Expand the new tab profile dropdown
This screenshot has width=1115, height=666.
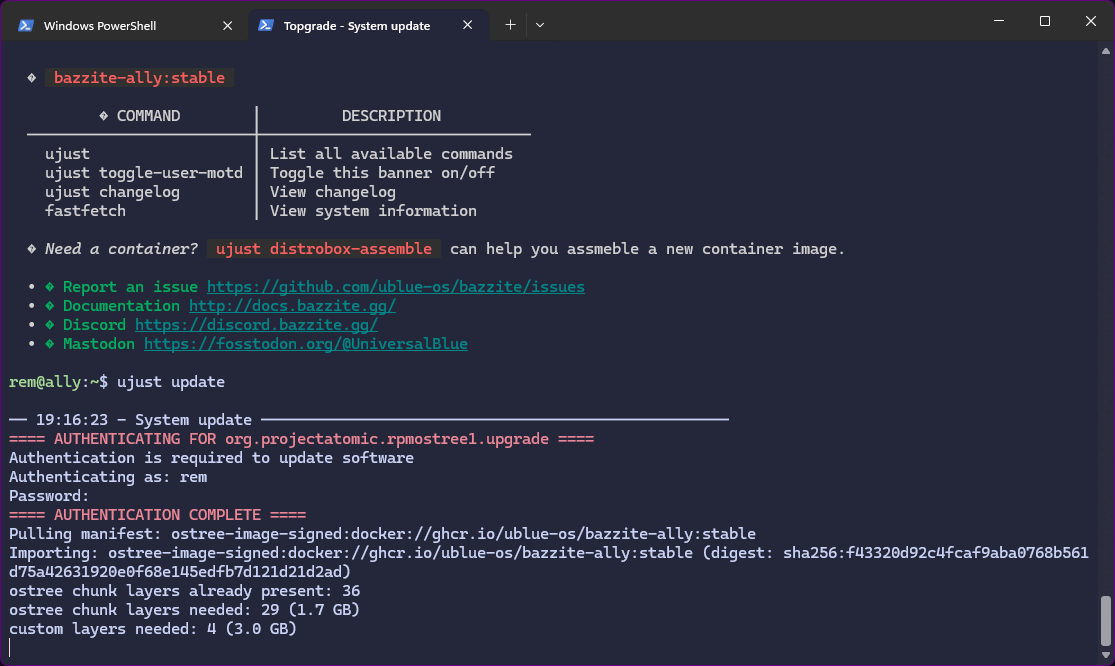coord(540,25)
